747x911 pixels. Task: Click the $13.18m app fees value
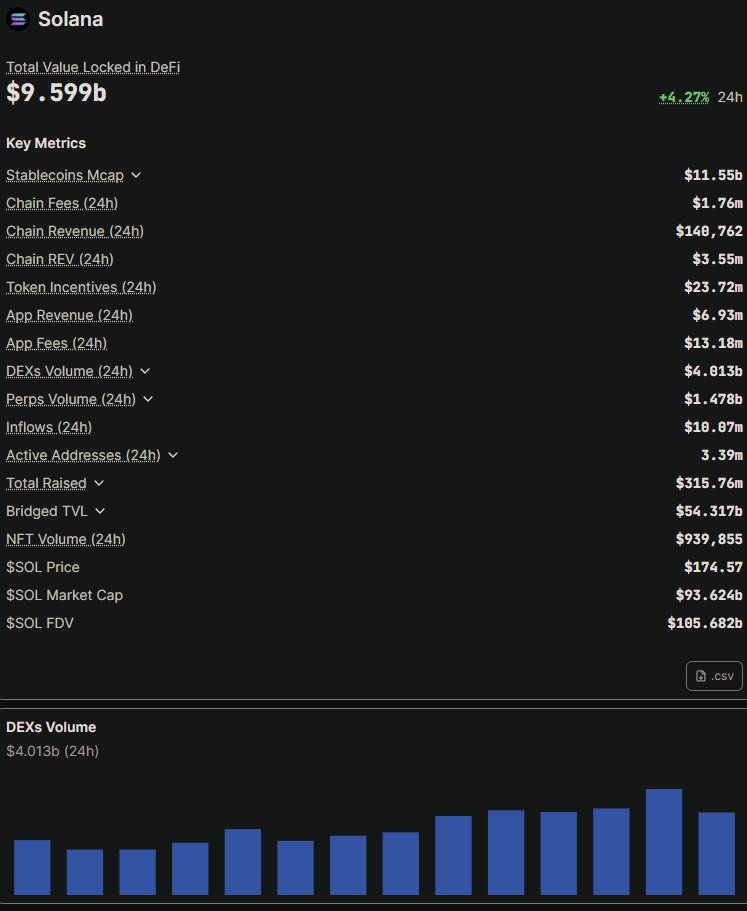(713, 343)
